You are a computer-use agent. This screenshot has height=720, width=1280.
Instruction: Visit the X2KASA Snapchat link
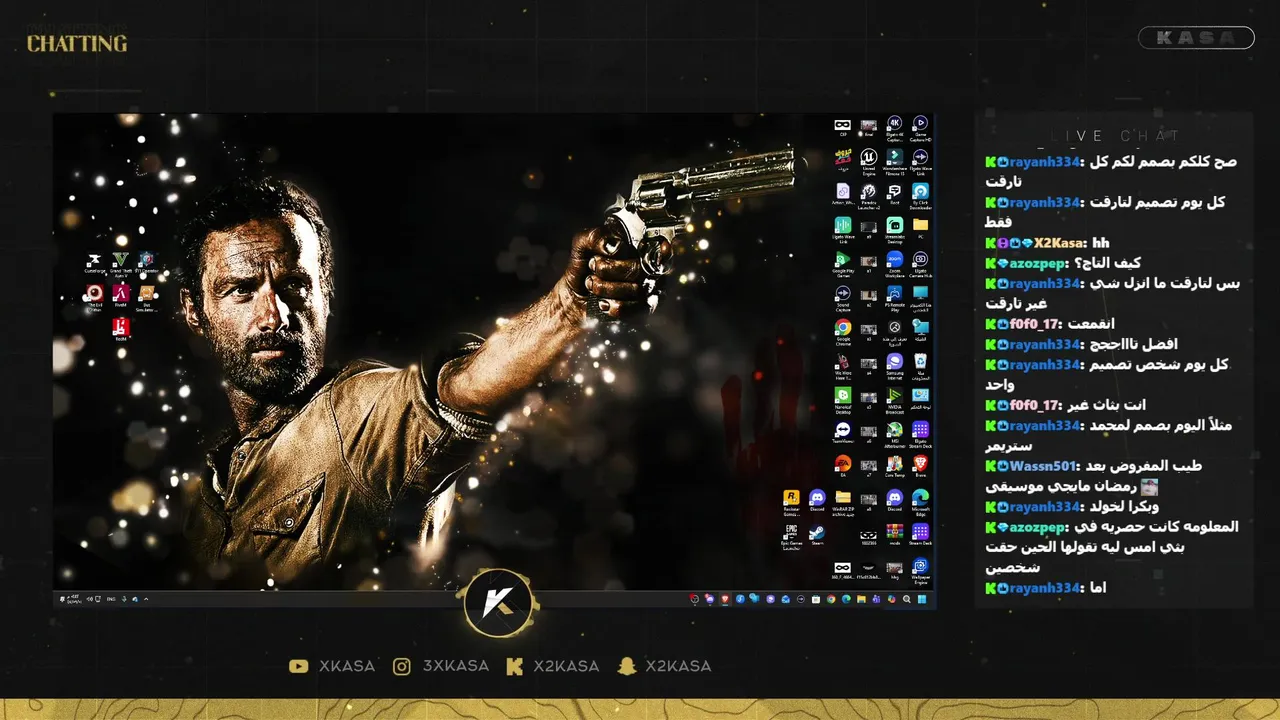point(664,666)
